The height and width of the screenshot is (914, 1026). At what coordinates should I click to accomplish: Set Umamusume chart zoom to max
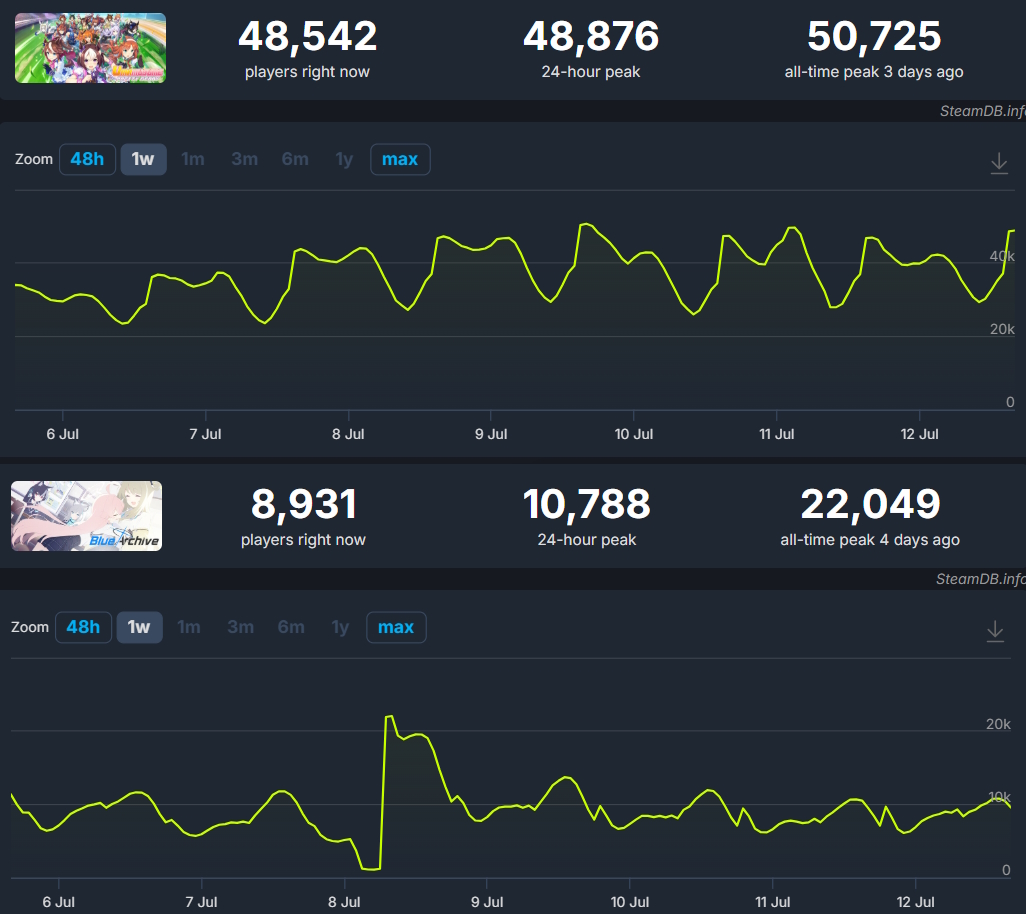point(400,159)
